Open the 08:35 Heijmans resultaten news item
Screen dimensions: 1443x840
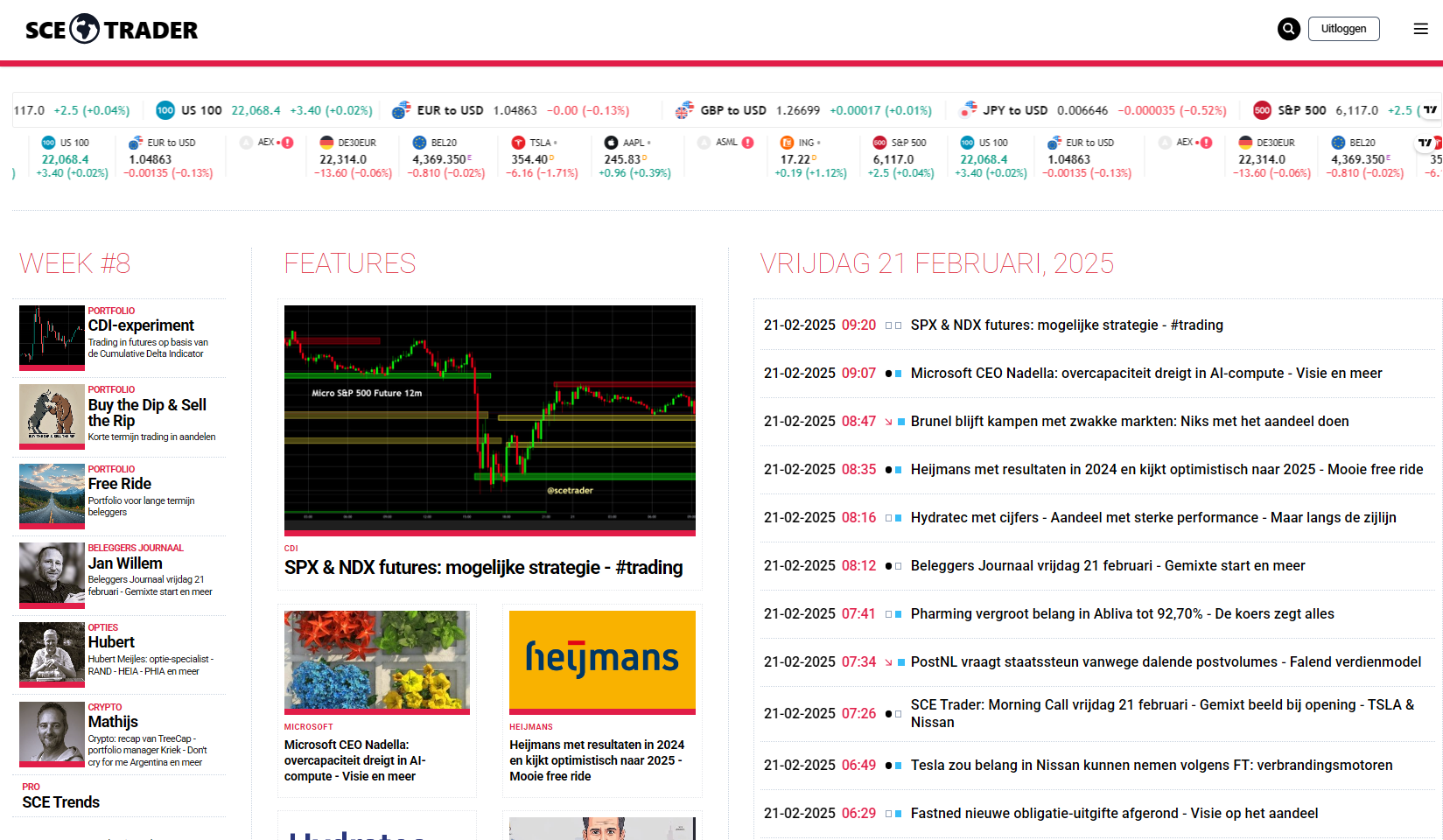coord(1167,470)
